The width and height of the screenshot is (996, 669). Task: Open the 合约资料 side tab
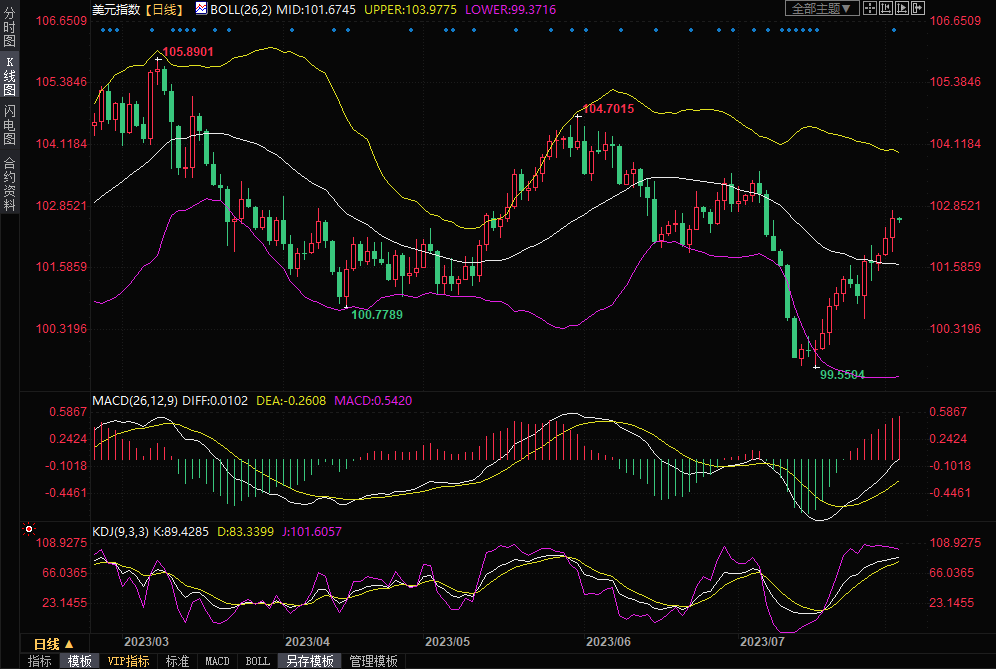[9, 183]
